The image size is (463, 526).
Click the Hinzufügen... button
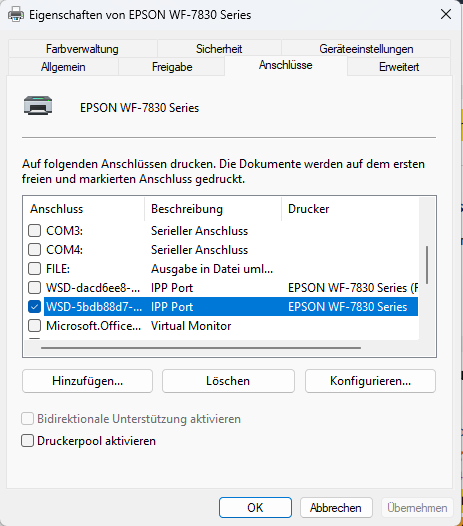coord(88,381)
